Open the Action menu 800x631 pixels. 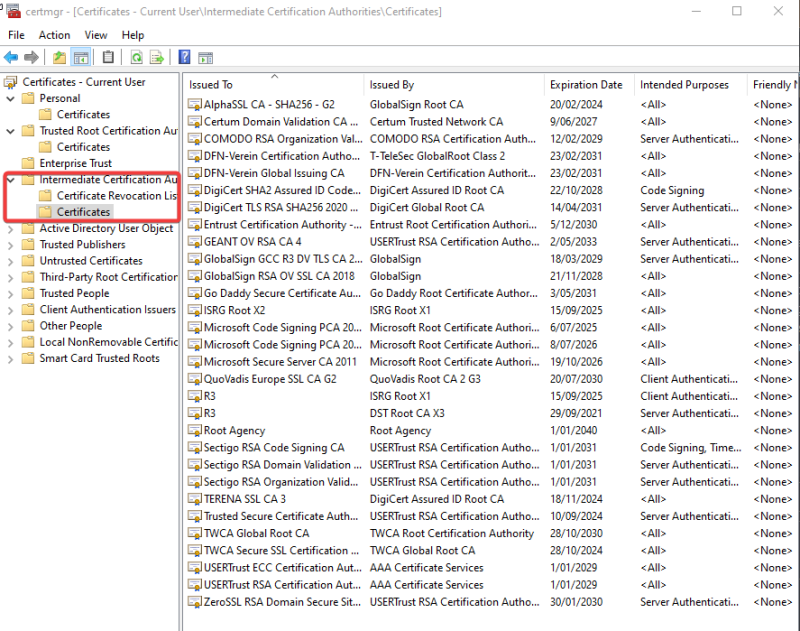click(54, 35)
